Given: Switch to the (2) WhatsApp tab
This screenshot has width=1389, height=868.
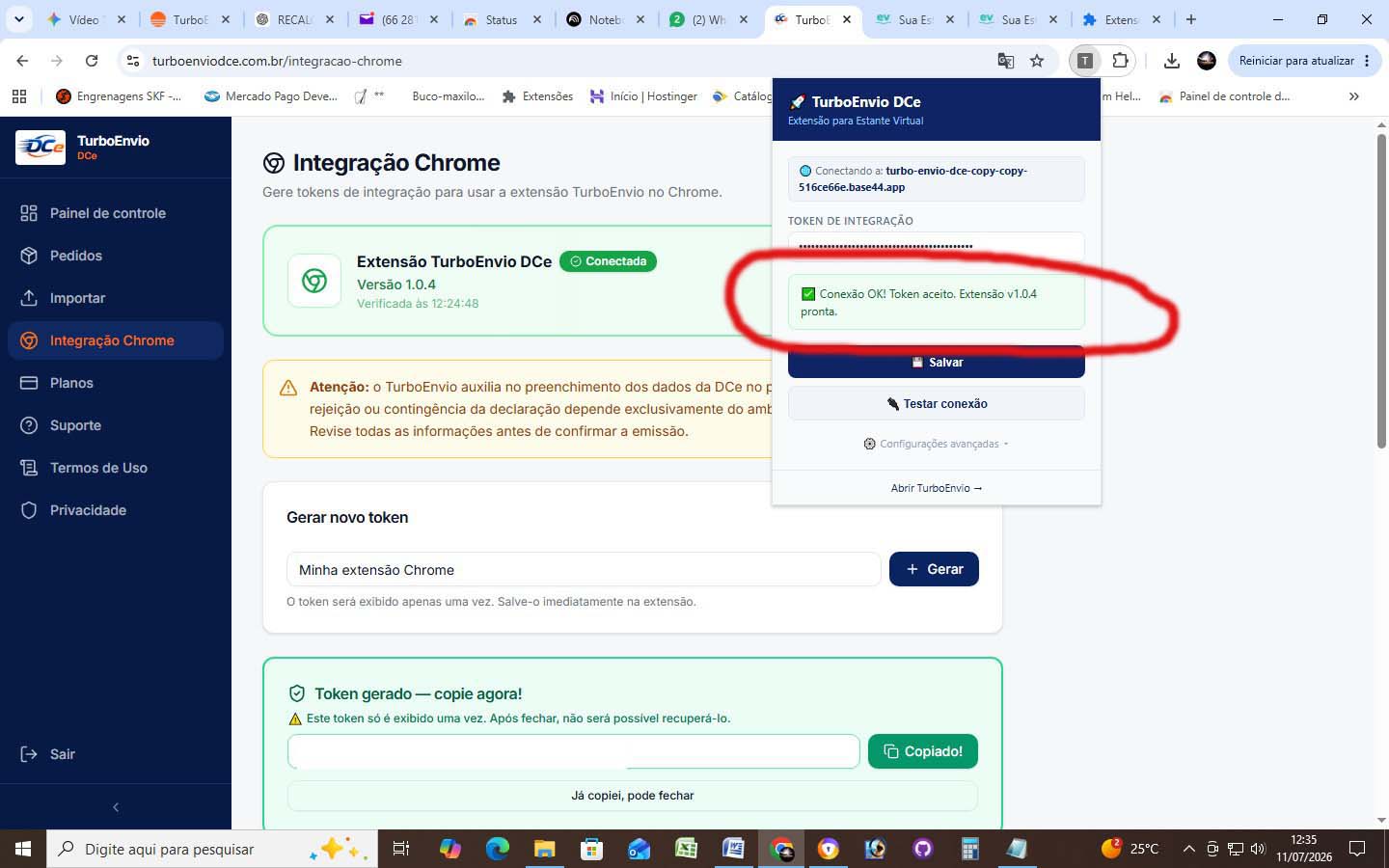Looking at the screenshot, I should (708, 19).
